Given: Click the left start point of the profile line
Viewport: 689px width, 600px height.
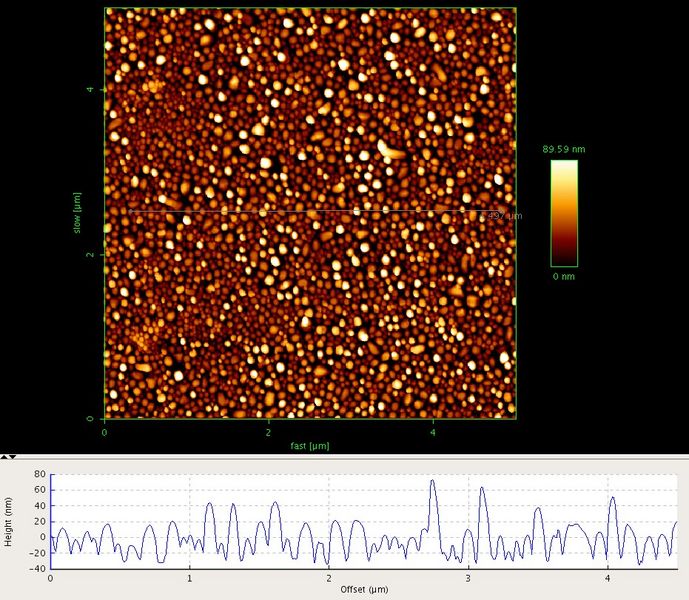Looking at the screenshot, I should [x=130, y=211].
